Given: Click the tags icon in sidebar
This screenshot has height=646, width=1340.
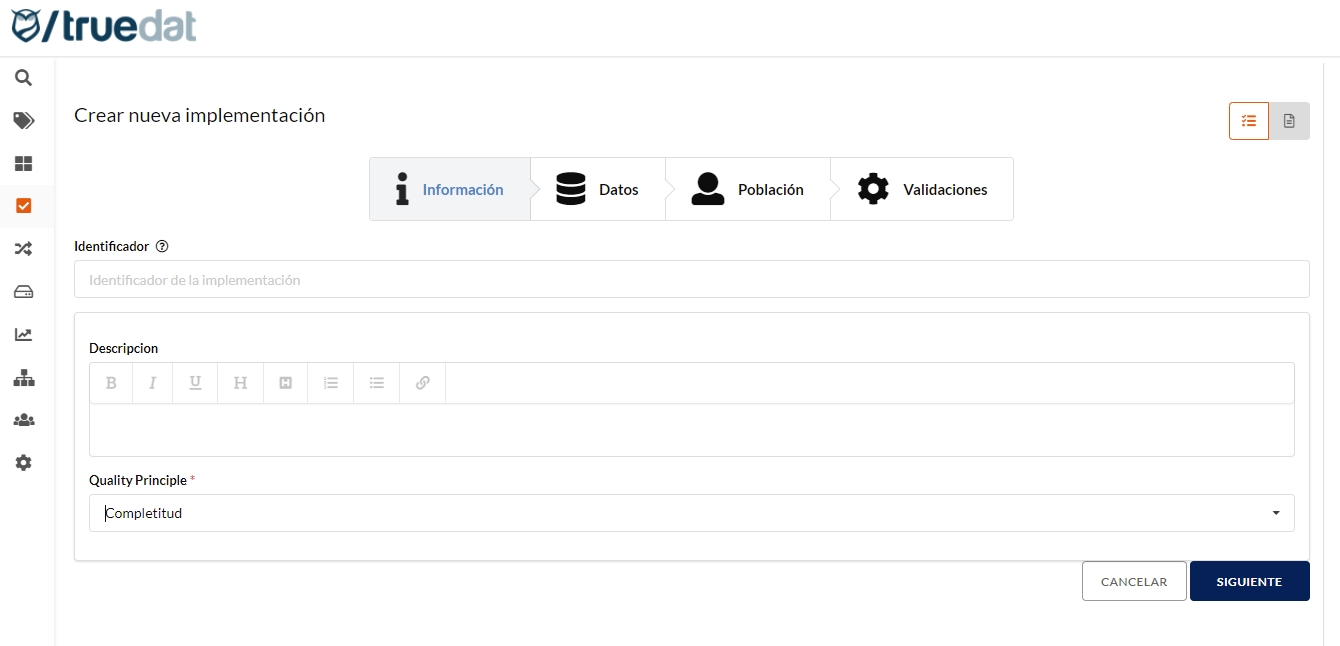Looking at the screenshot, I should [x=23, y=121].
